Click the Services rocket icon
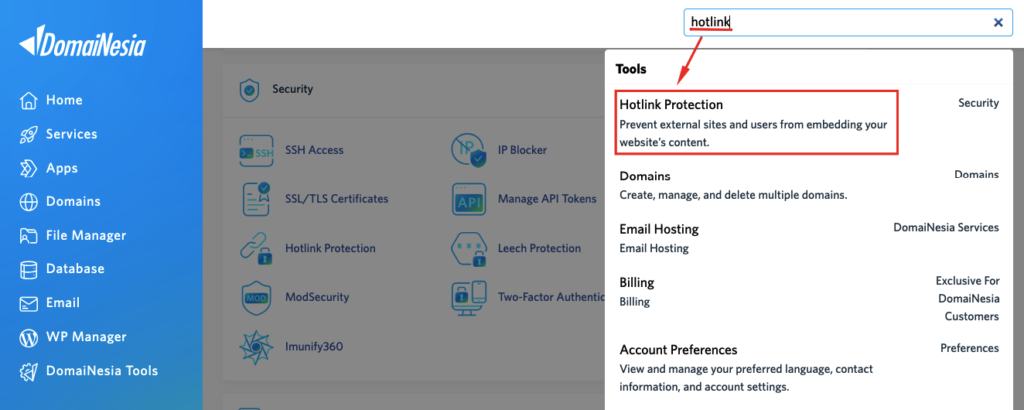The height and width of the screenshot is (410, 1024). click(x=29, y=134)
